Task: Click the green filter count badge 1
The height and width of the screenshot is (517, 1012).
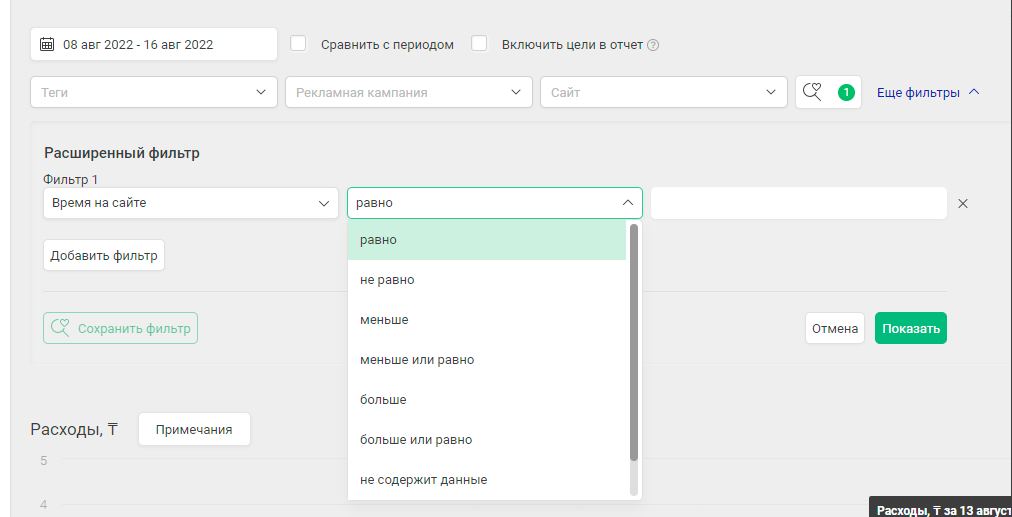Action: point(846,92)
